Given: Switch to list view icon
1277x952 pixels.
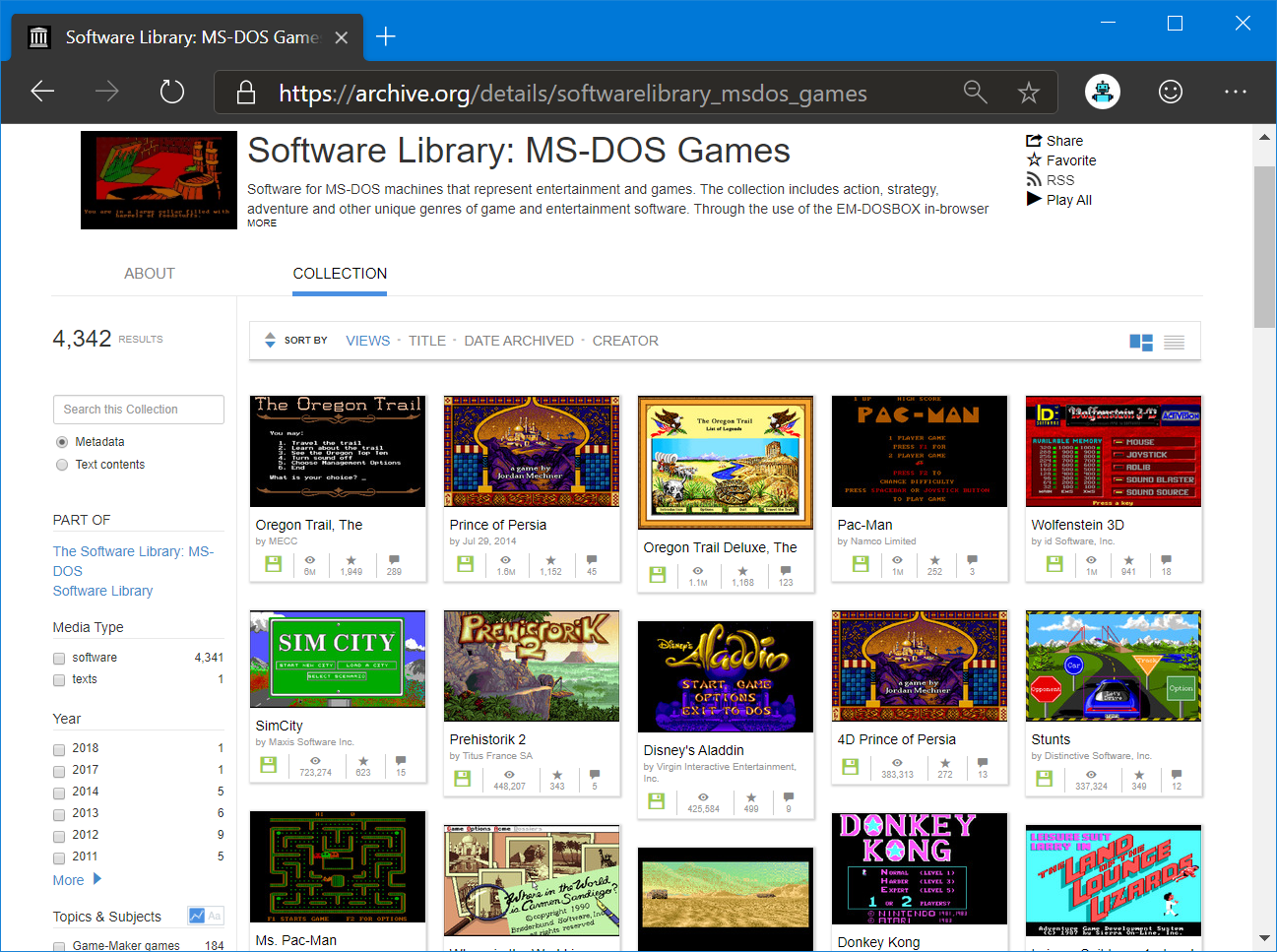Looking at the screenshot, I should (x=1174, y=343).
